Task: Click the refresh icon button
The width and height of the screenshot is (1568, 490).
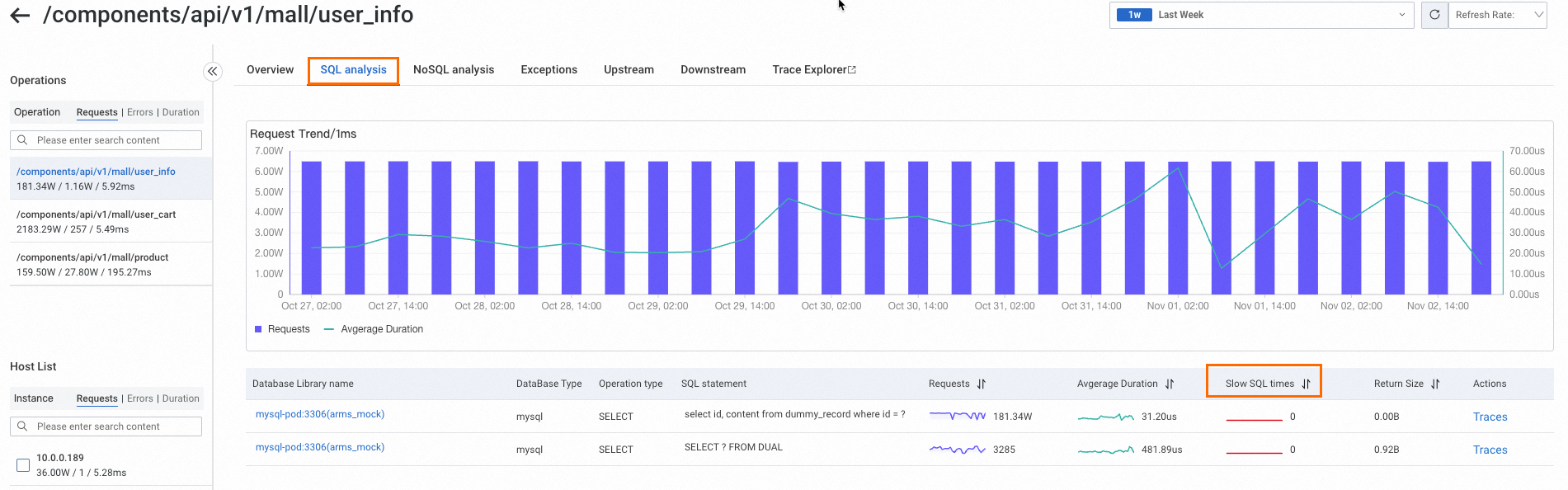Action: coord(1434,15)
